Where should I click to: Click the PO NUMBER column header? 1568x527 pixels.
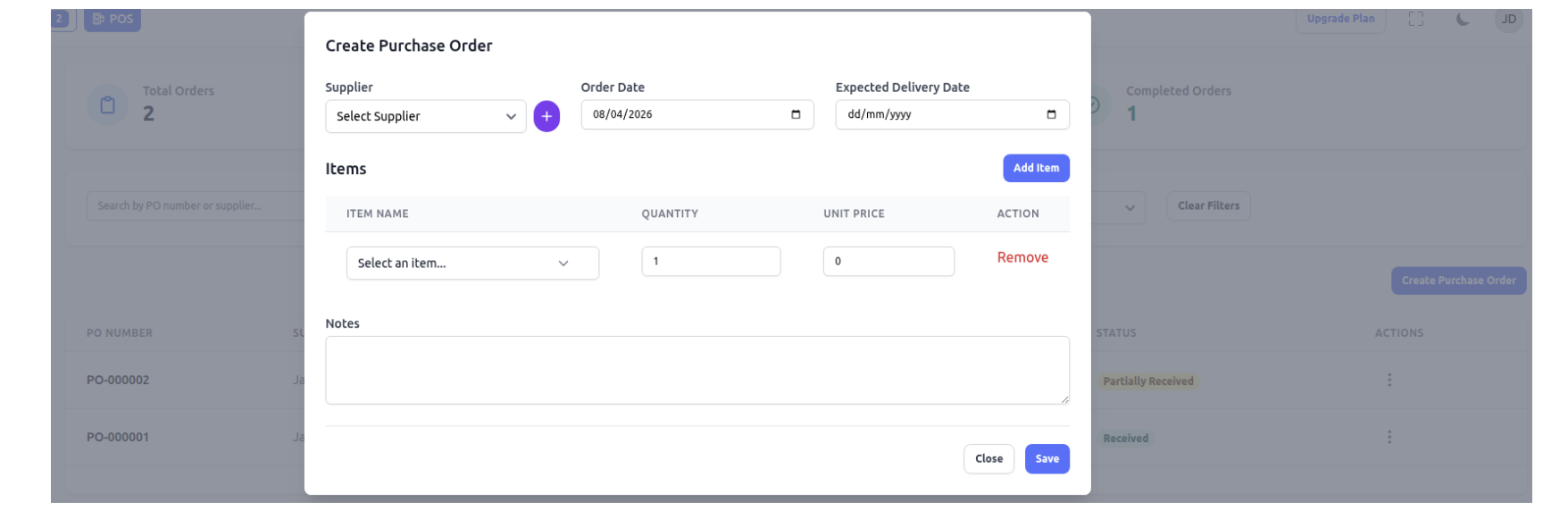pos(120,333)
